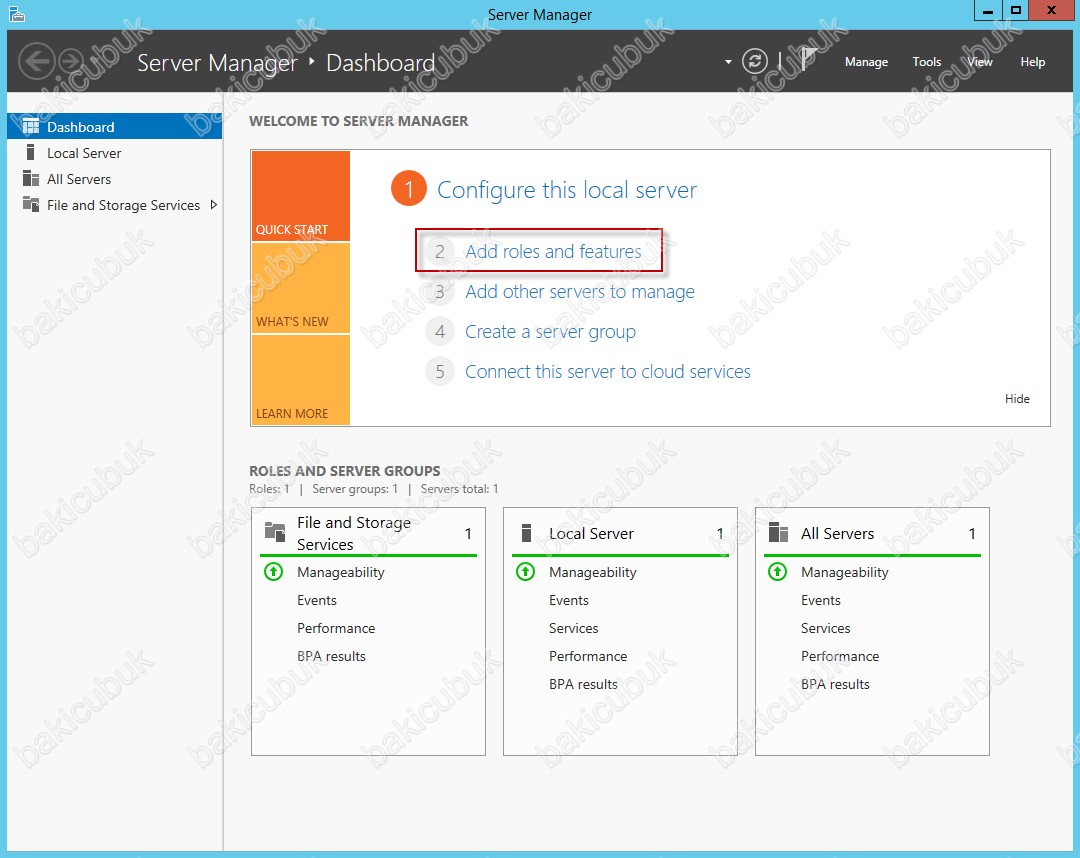Select Dashboard in the sidebar

[114, 127]
